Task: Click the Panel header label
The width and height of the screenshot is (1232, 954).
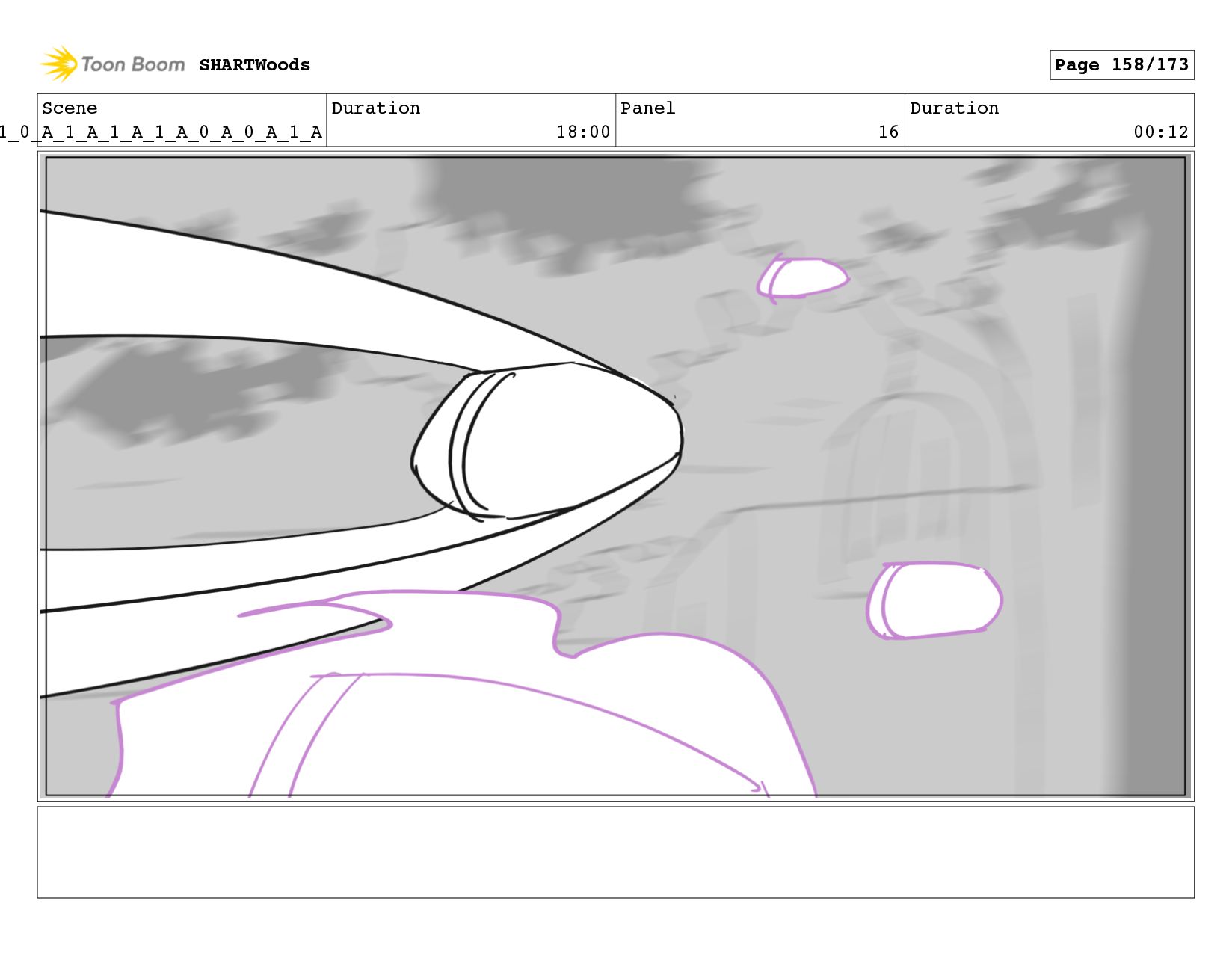Action: point(647,108)
